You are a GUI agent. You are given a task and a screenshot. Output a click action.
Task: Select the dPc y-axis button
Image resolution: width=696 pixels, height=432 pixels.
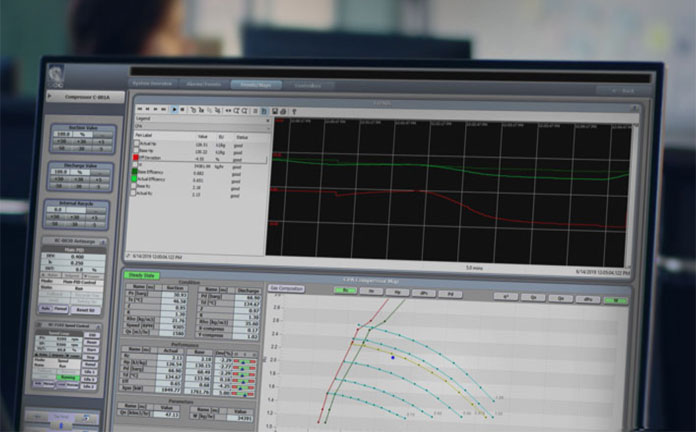point(423,293)
